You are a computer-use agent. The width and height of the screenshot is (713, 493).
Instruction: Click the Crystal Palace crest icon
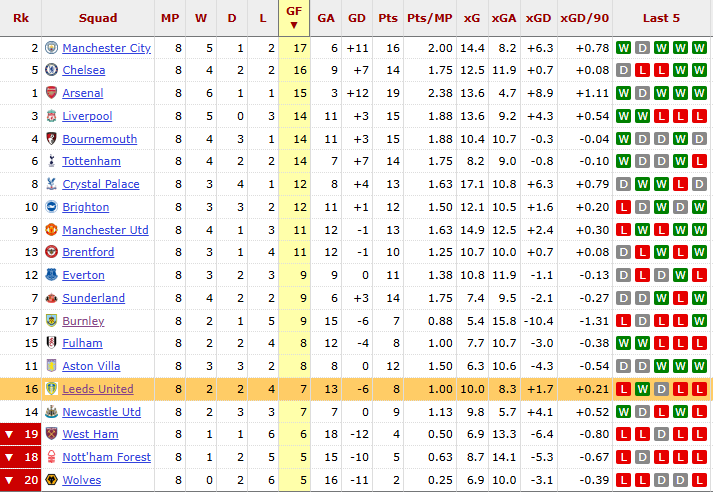[51, 184]
